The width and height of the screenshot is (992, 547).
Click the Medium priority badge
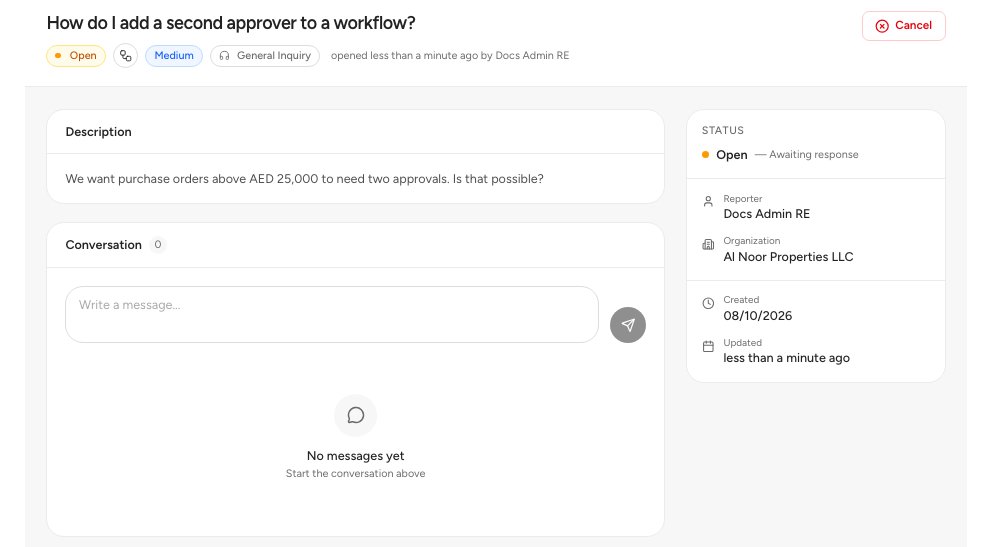(174, 56)
